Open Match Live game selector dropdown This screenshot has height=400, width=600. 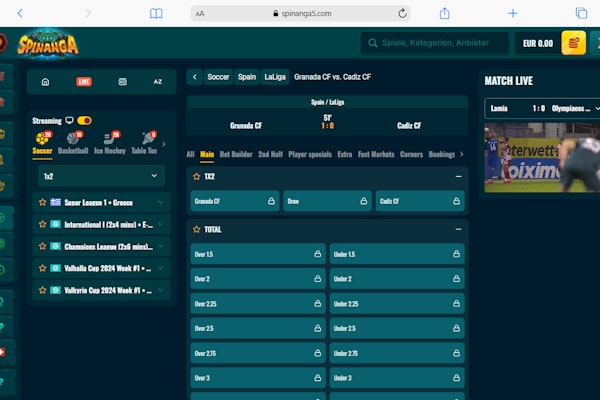[x=542, y=108]
